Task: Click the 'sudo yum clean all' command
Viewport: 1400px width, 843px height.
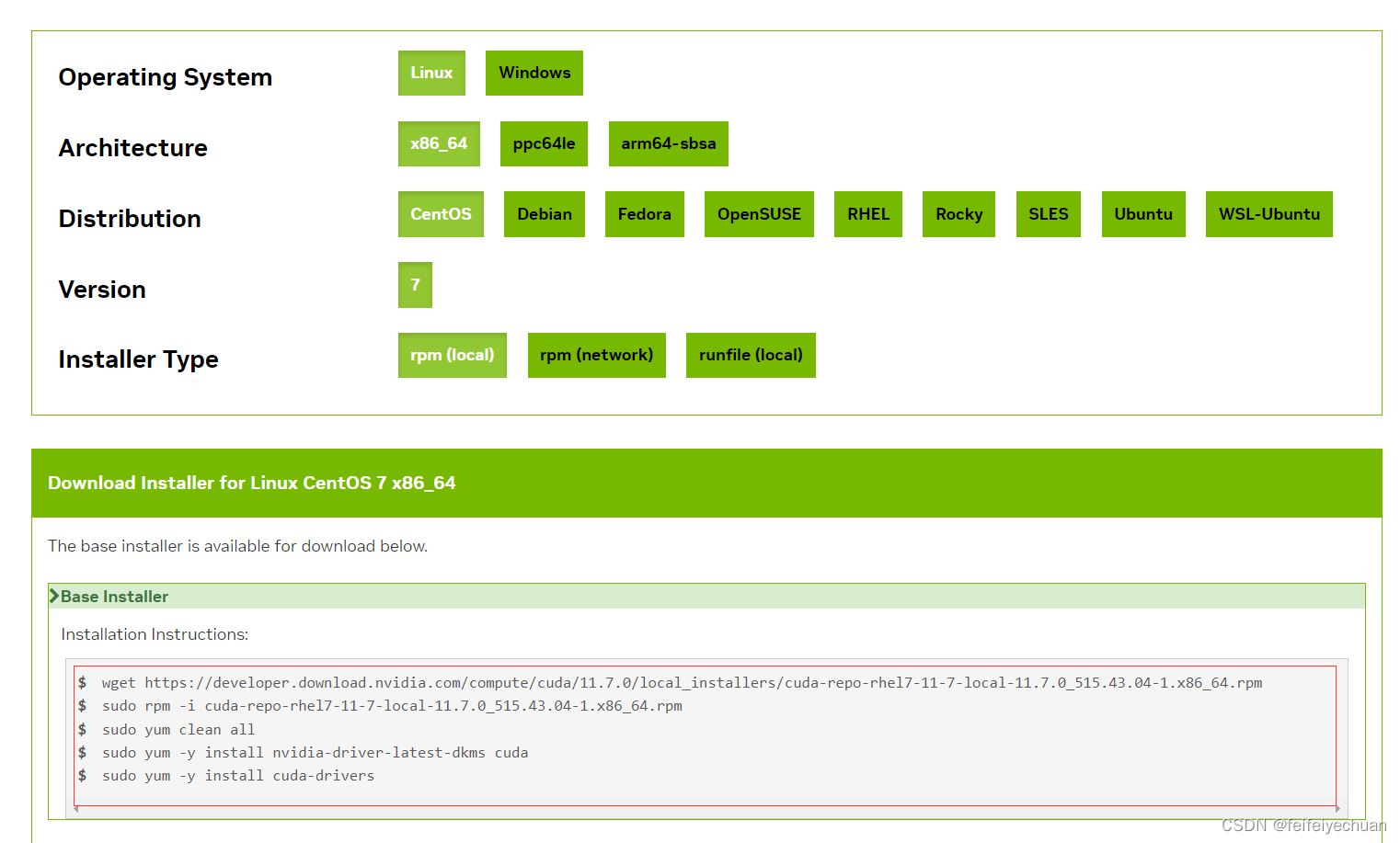Action: coord(178,730)
